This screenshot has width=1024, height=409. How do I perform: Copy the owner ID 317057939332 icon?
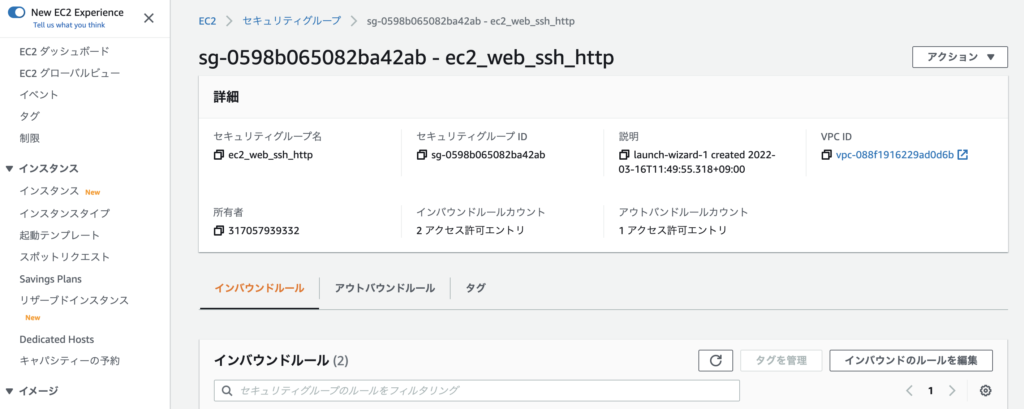point(218,231)
